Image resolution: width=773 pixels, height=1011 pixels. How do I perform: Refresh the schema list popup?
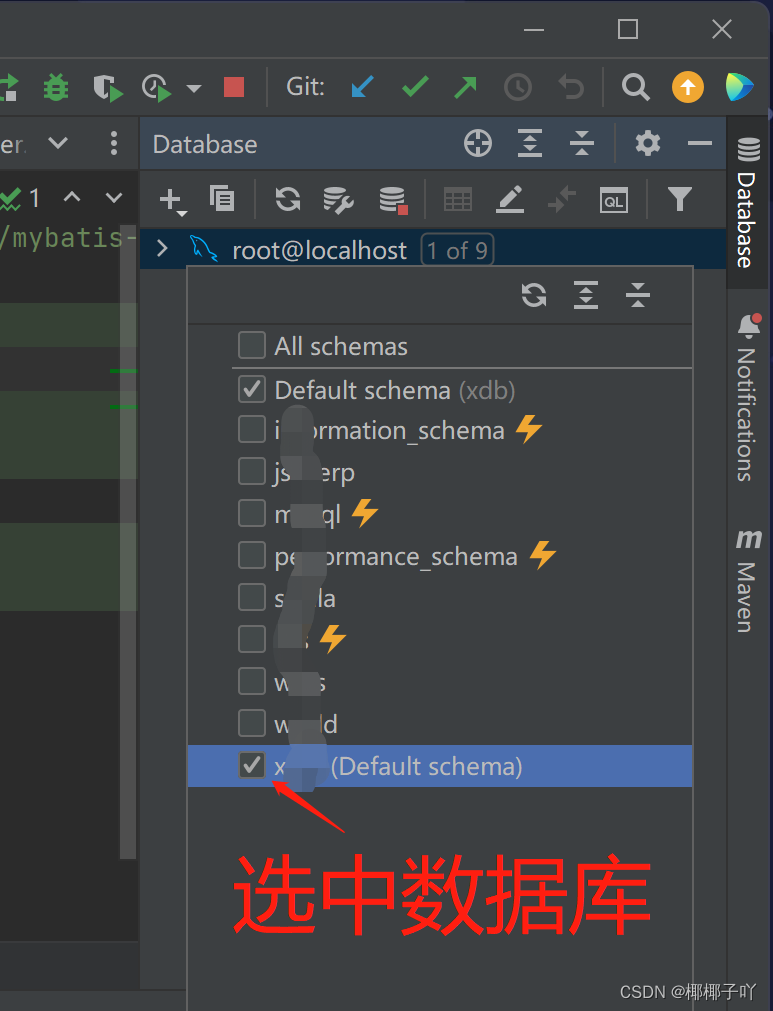[534, 295]
